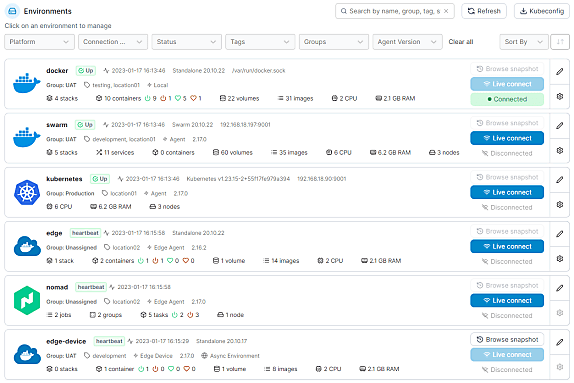Click '11 services' in swarm row
Image resolution: width=574 pixels, height=383 pixels.
click(115, 152)
